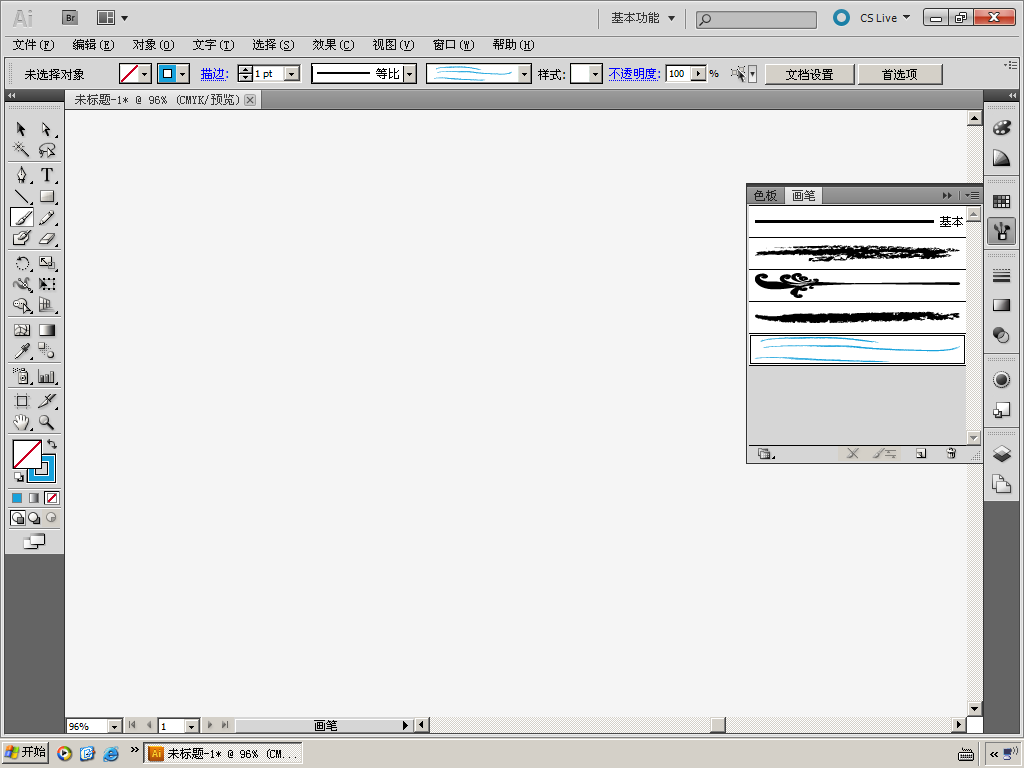Screen dimensions: 1024x768
Task: Reset to default fill and stroke
Action: pos(18,477)
